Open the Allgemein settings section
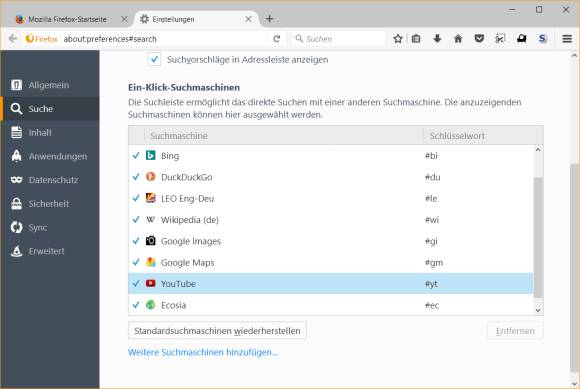580x389 pixels. tap(50, 85)
